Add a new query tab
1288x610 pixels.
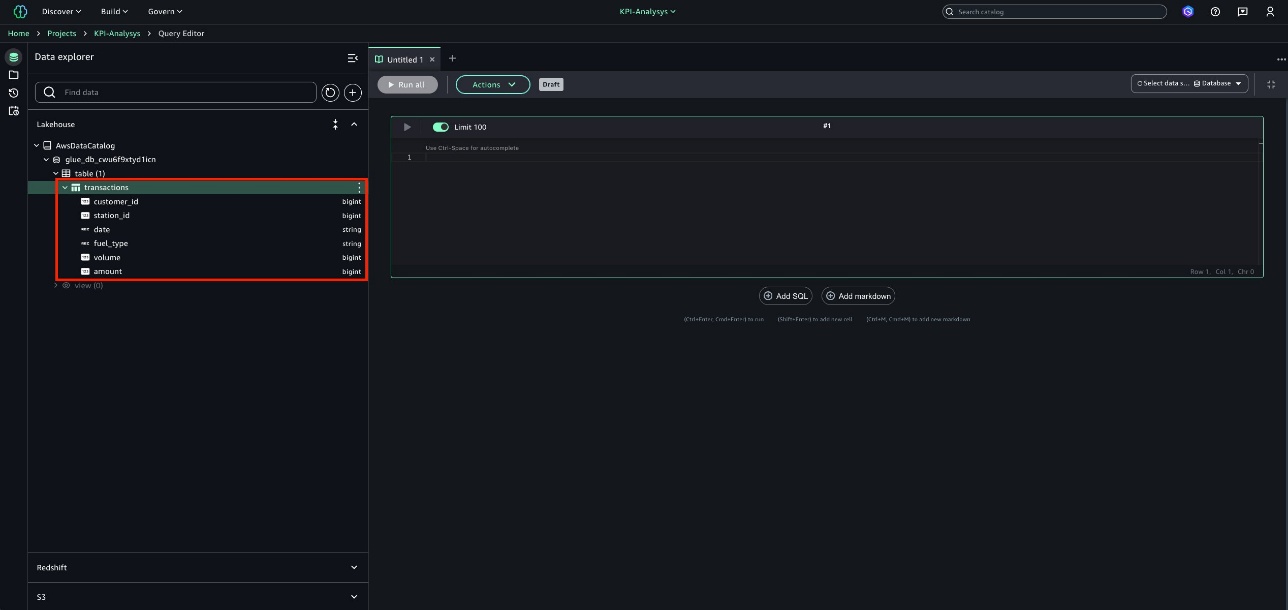pos(452,58)
